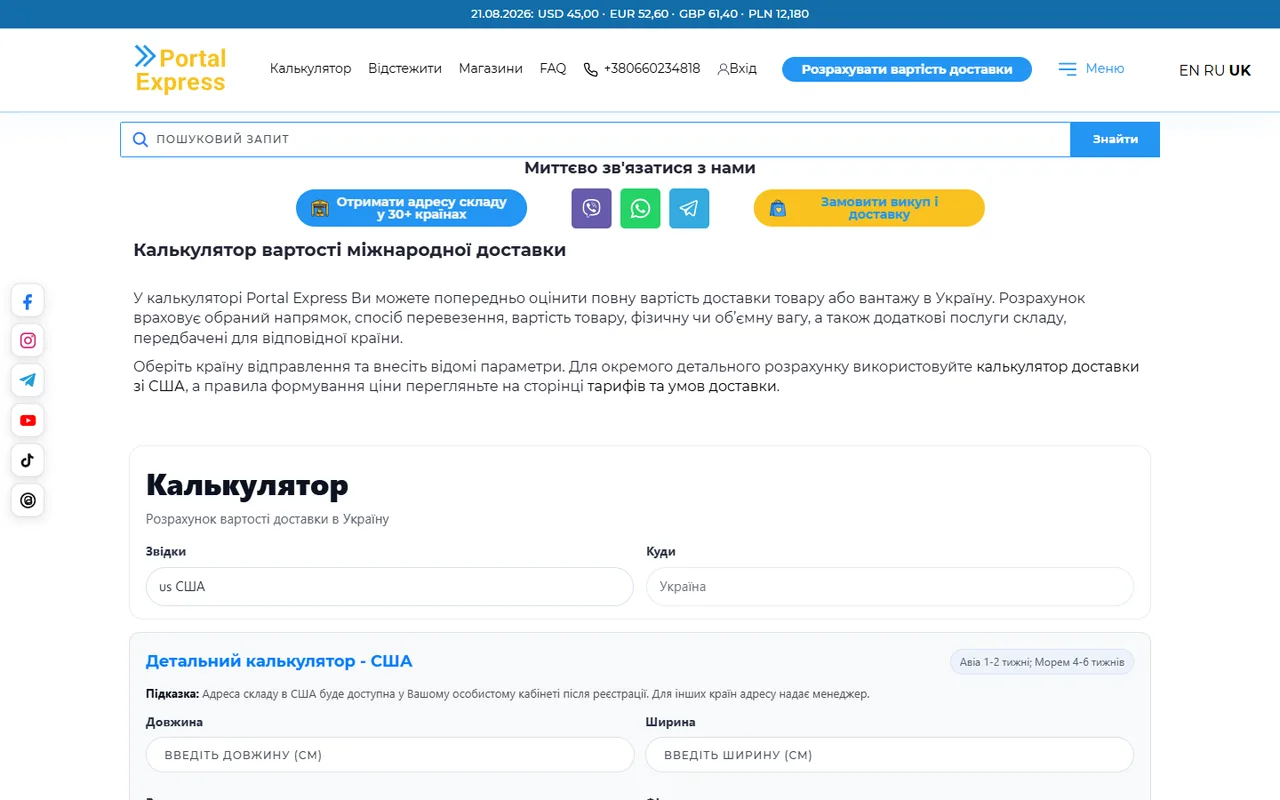This screenshot has height=800, width=1280.
Task: Open Вхід login link
Action: (737, 69)
